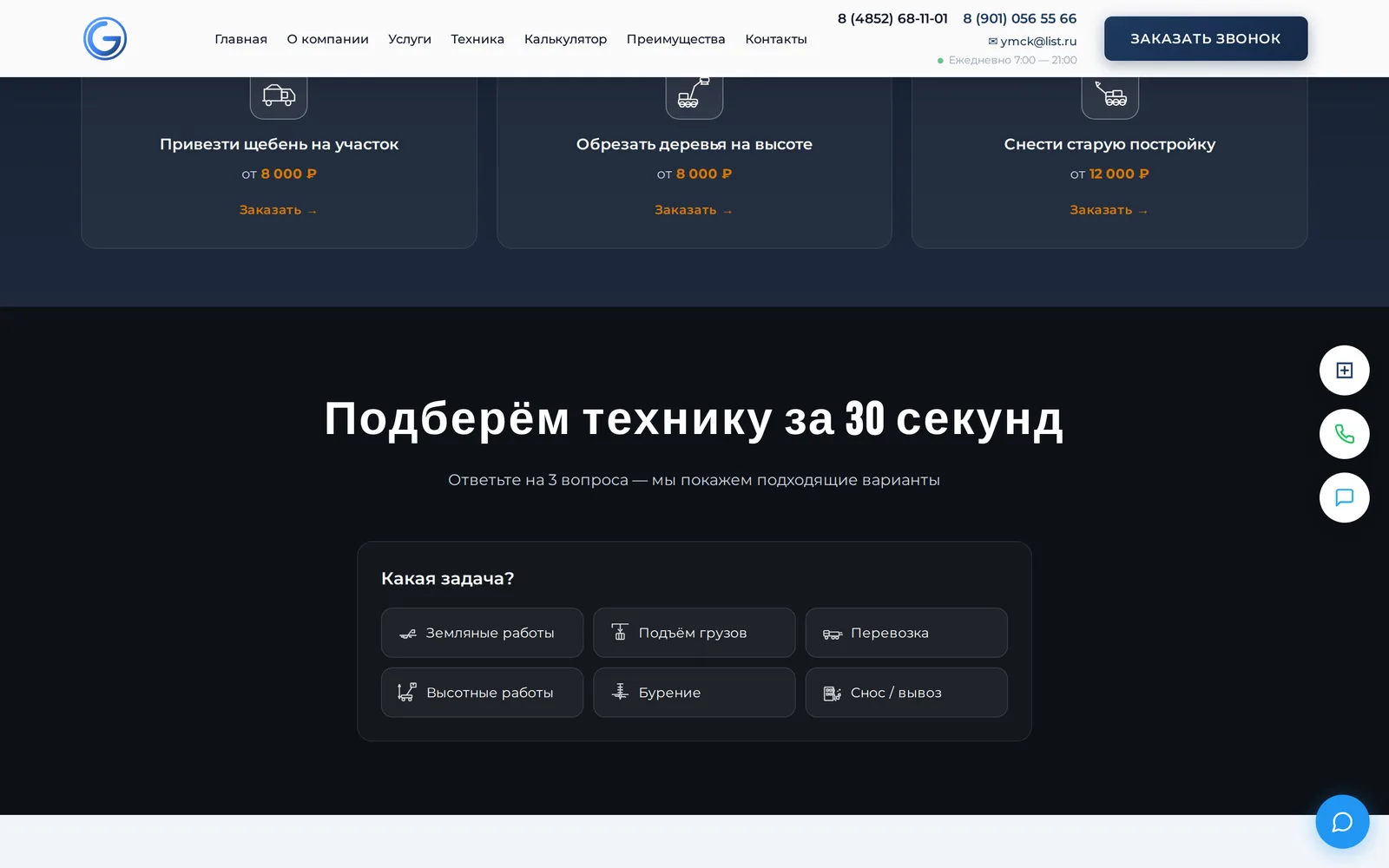Image resolution: width=1389 pixels, height=868 pixels.
Task: Open Калькулятор in the top menu
Action: click(x=565, y=39)
